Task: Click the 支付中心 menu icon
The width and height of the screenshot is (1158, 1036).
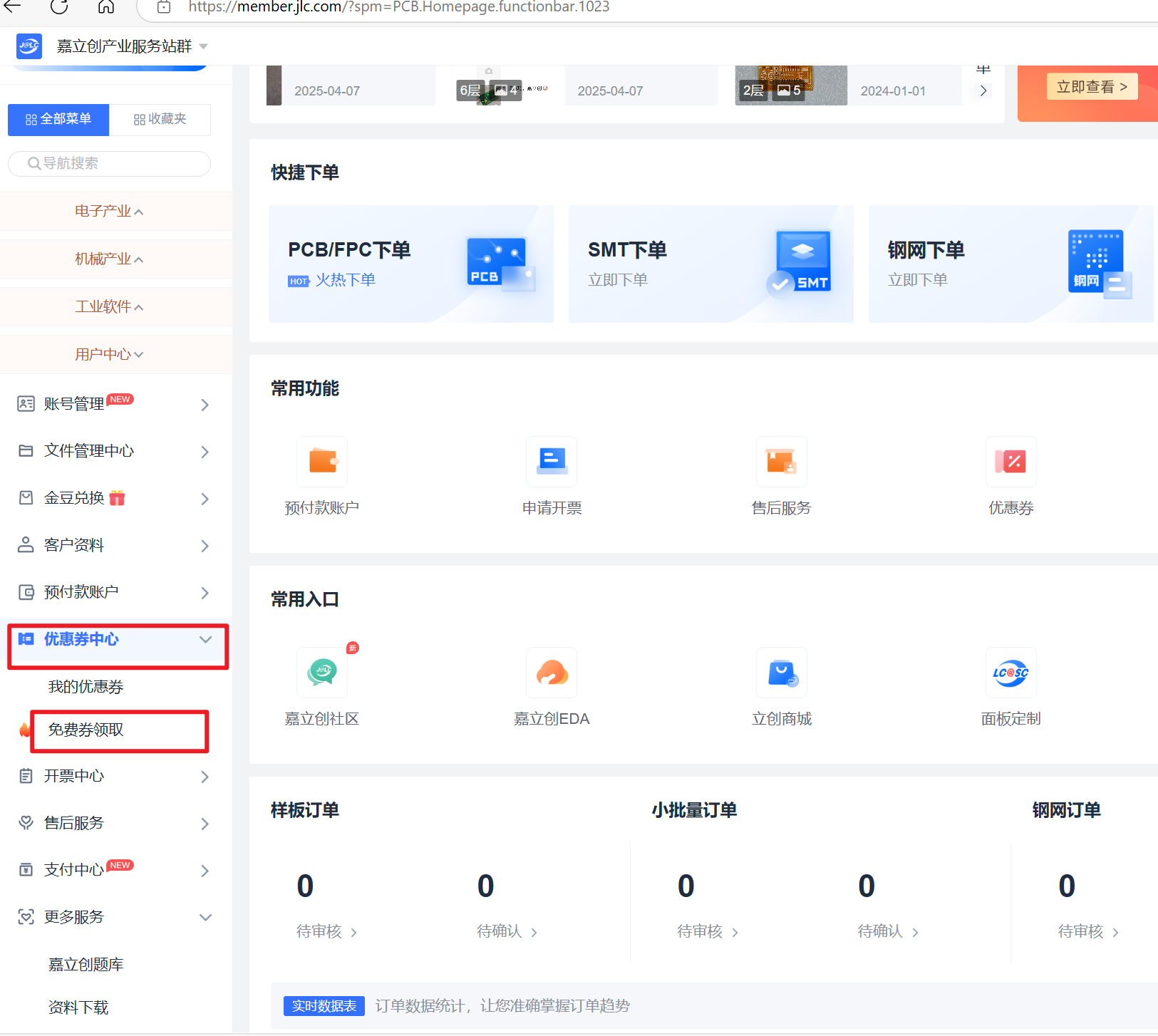Action: 26,870
